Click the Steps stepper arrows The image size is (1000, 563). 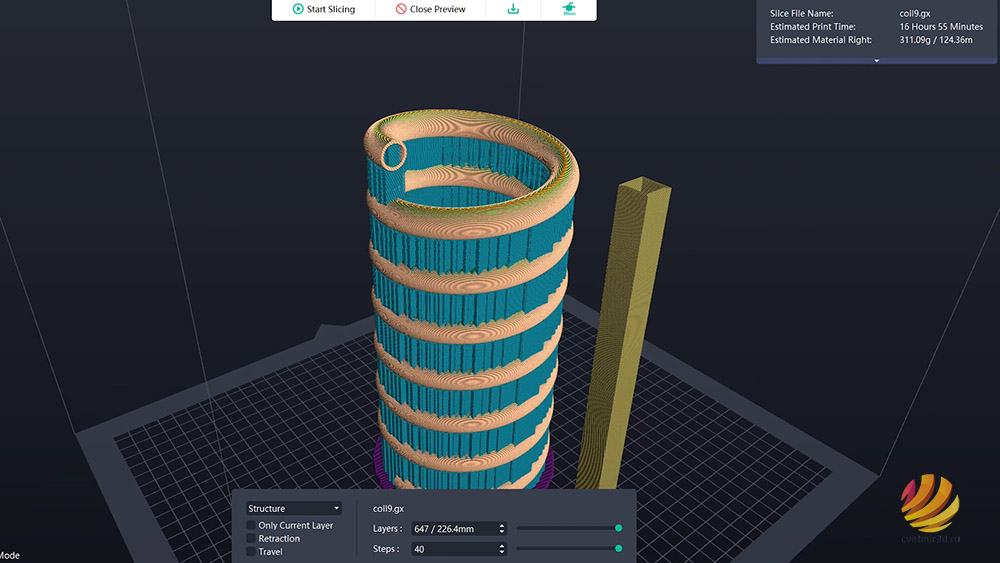502,549
